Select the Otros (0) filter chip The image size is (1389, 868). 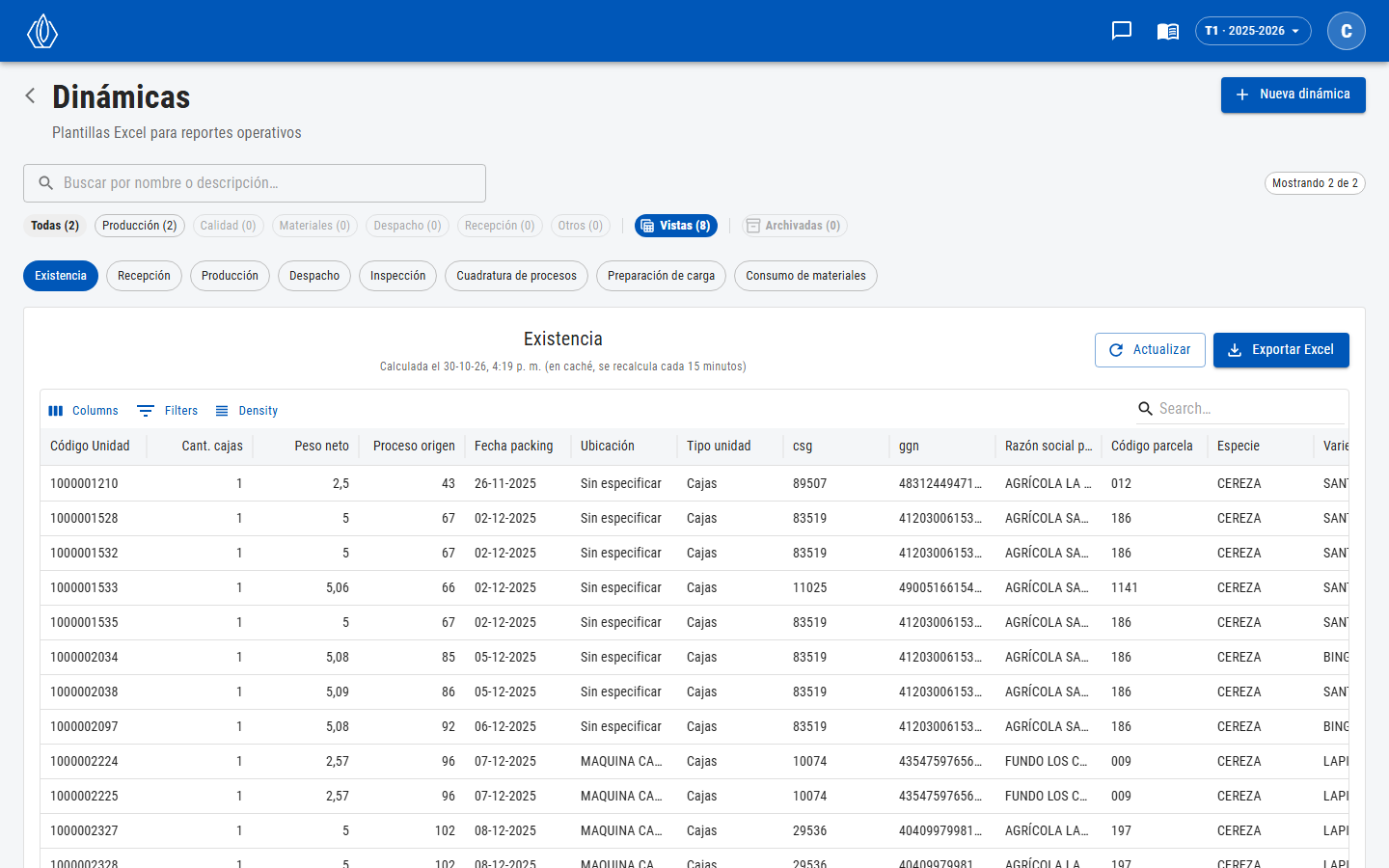(581, 226)
